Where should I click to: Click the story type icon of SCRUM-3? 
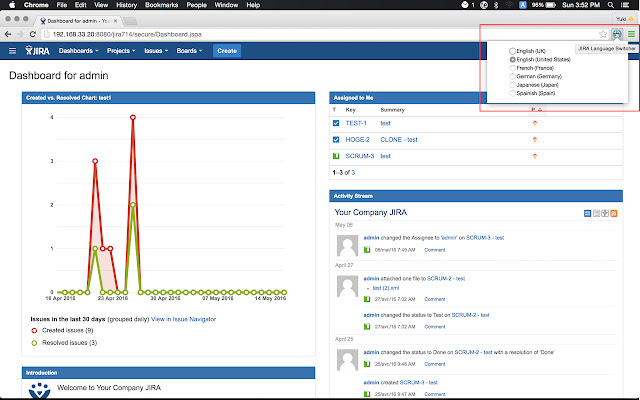(x=336, y=156)
